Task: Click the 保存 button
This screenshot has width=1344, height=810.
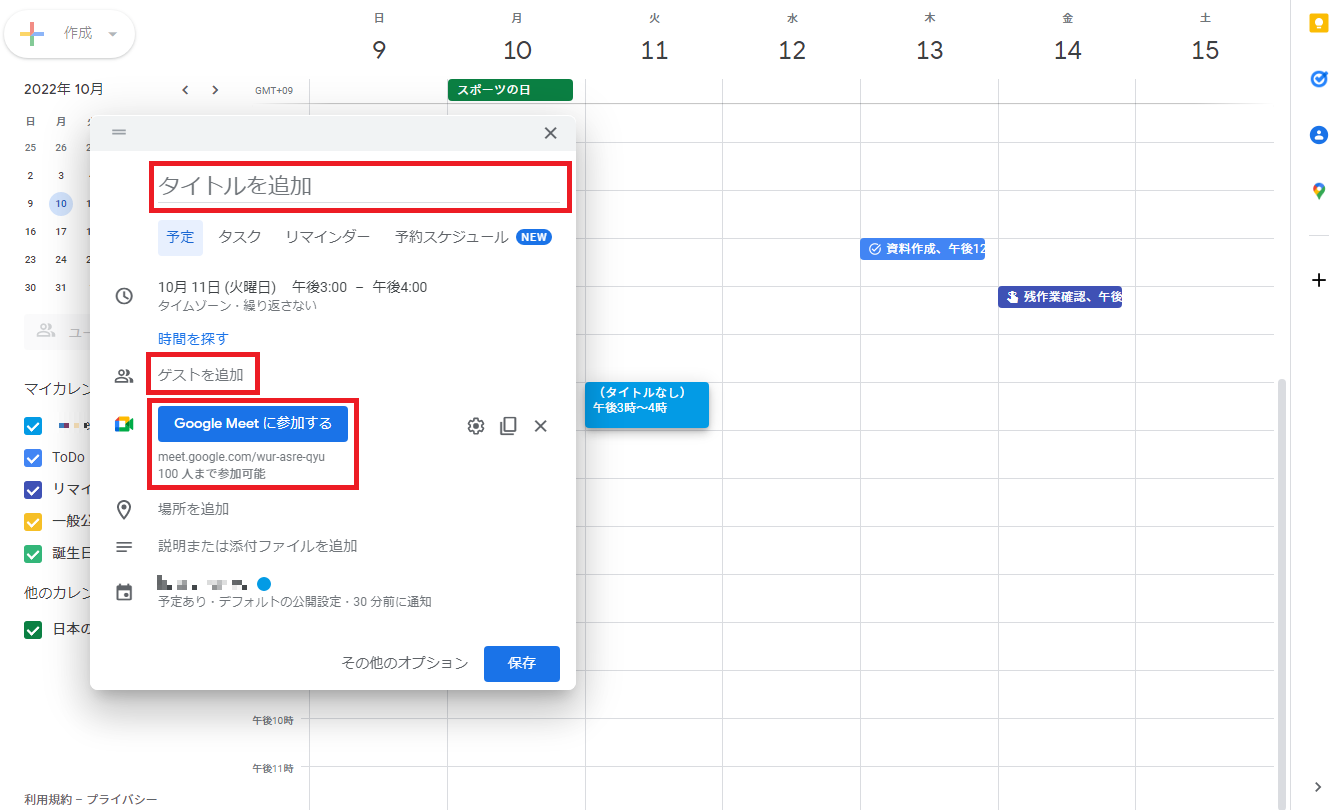Action: pyautogui.click(x=521, y=663)
